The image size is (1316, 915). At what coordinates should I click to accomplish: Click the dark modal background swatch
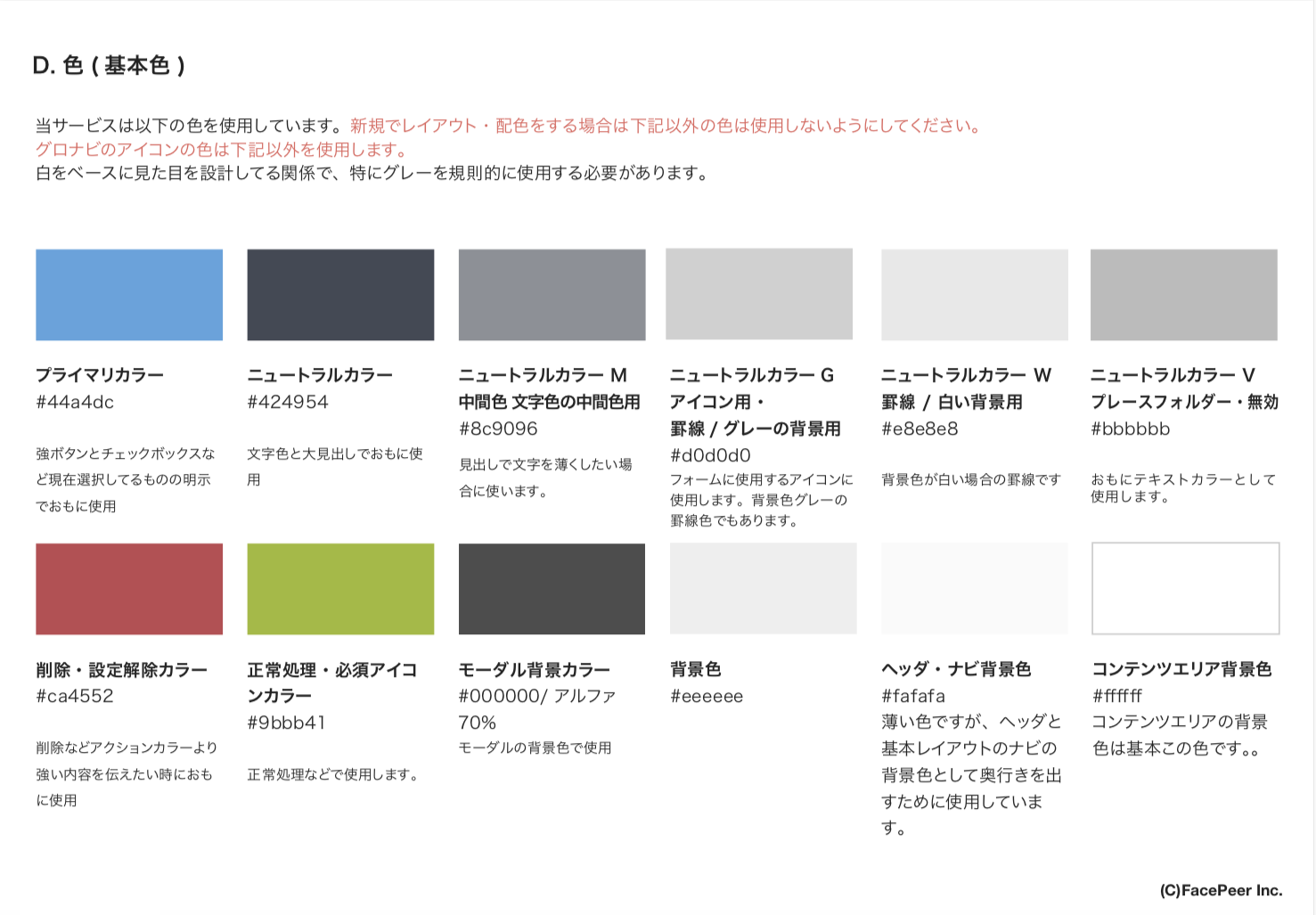(552, 589)
